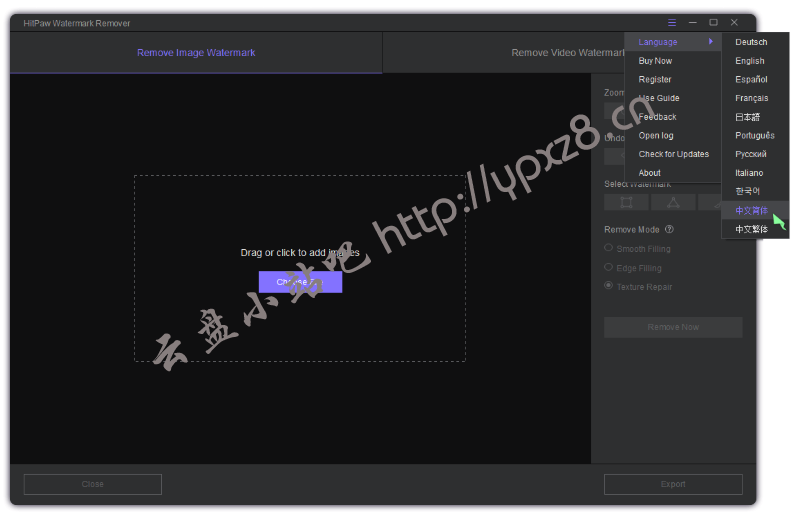The width and height of the screenshot is (799, 517).
Task: Open the hamburger menu icon
Action: pos(672,22)
